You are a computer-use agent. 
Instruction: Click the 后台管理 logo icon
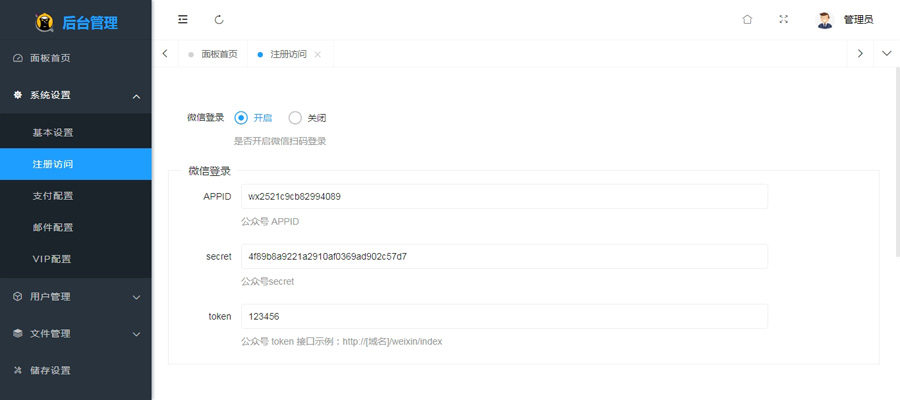point(45,22)
